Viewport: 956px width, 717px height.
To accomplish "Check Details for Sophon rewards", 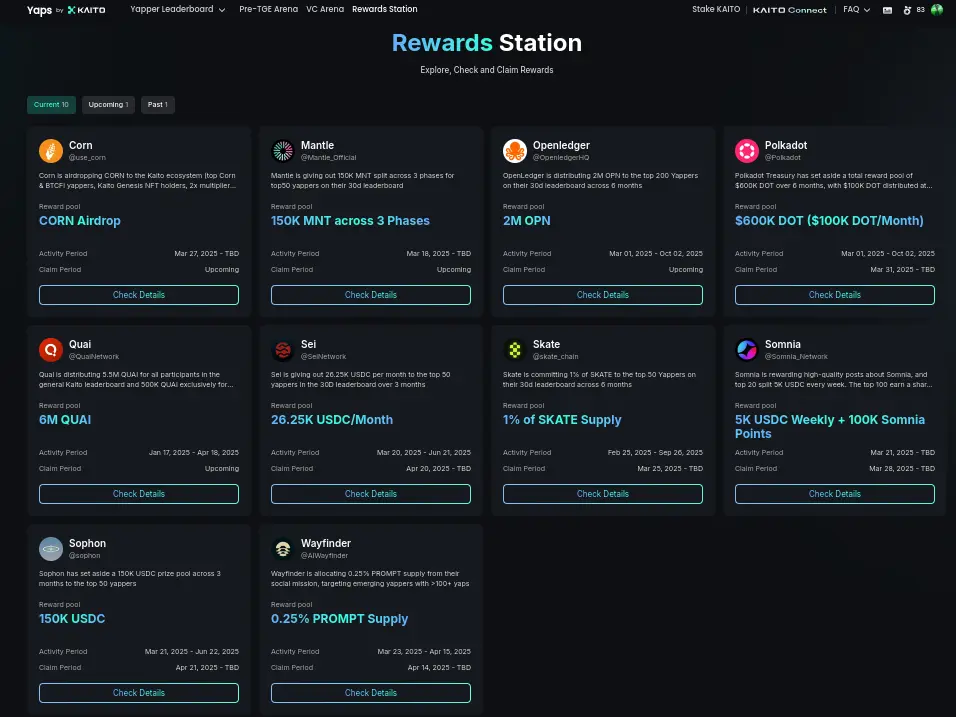I will pos(139,693).
